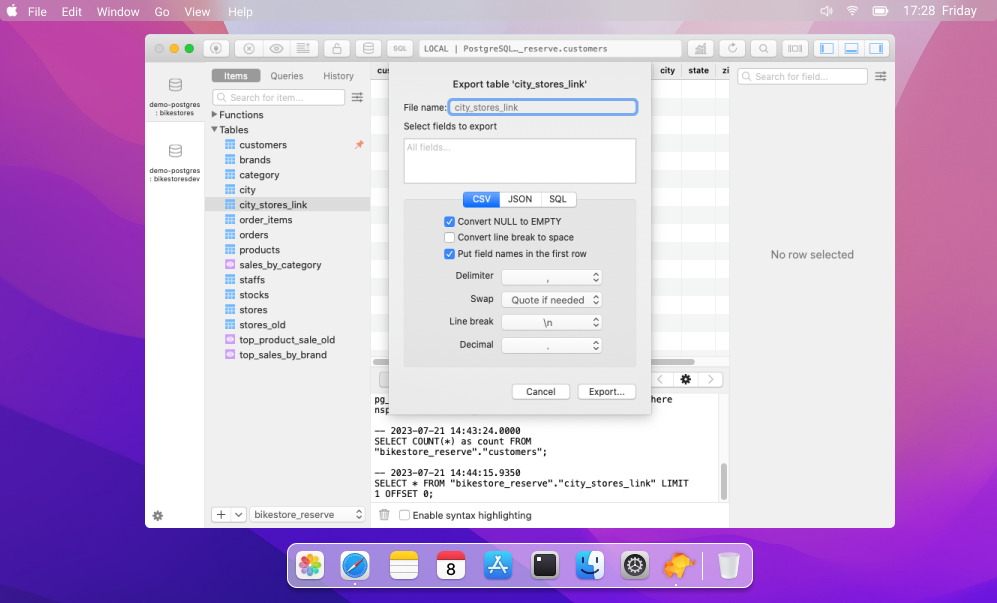This screenshot has height=603, width=997.
Task: Expand the Functions tree group
Action: 214,114
